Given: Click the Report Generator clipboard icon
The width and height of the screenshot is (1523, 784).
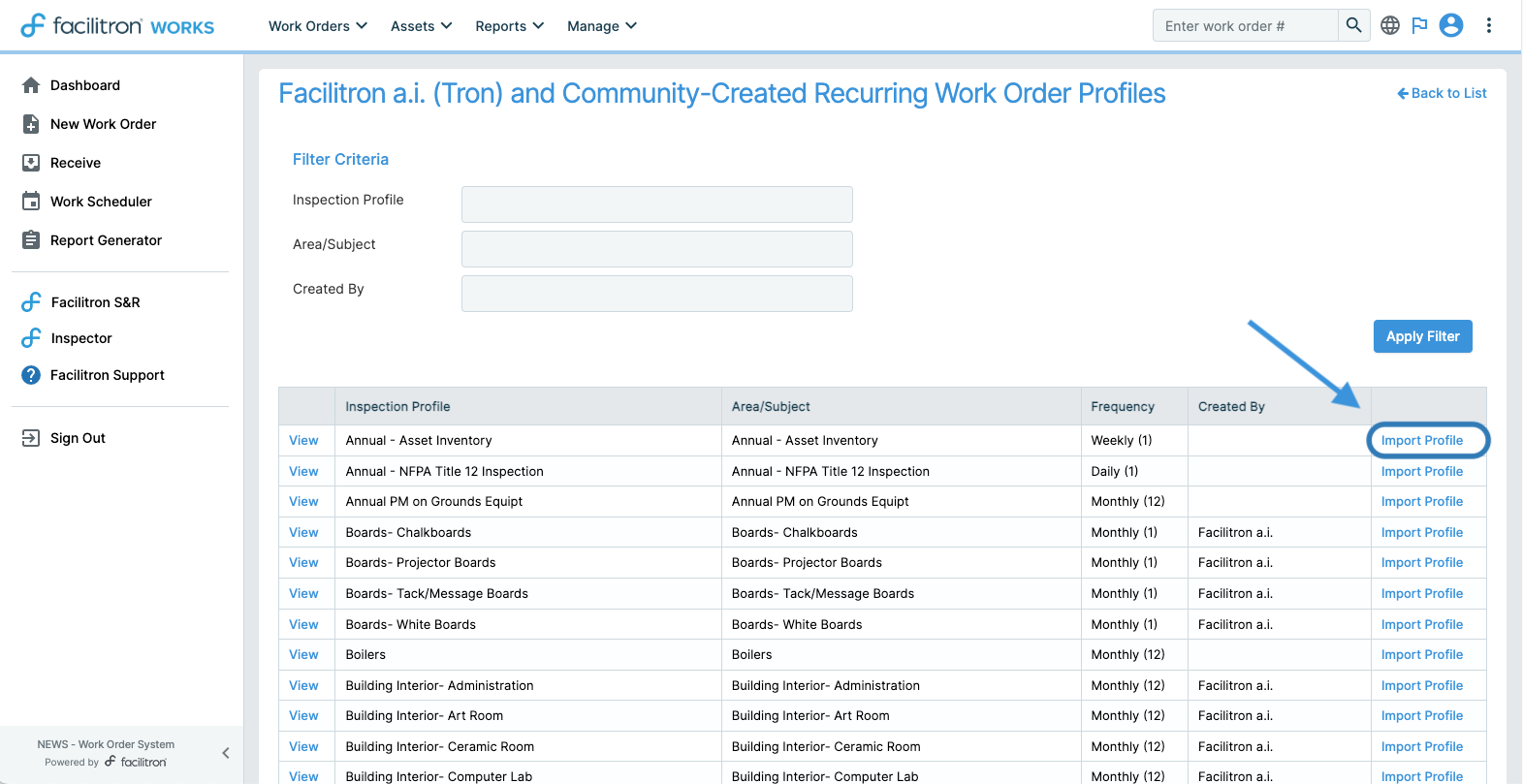Looking at the screenshot, I should (31, 240).
